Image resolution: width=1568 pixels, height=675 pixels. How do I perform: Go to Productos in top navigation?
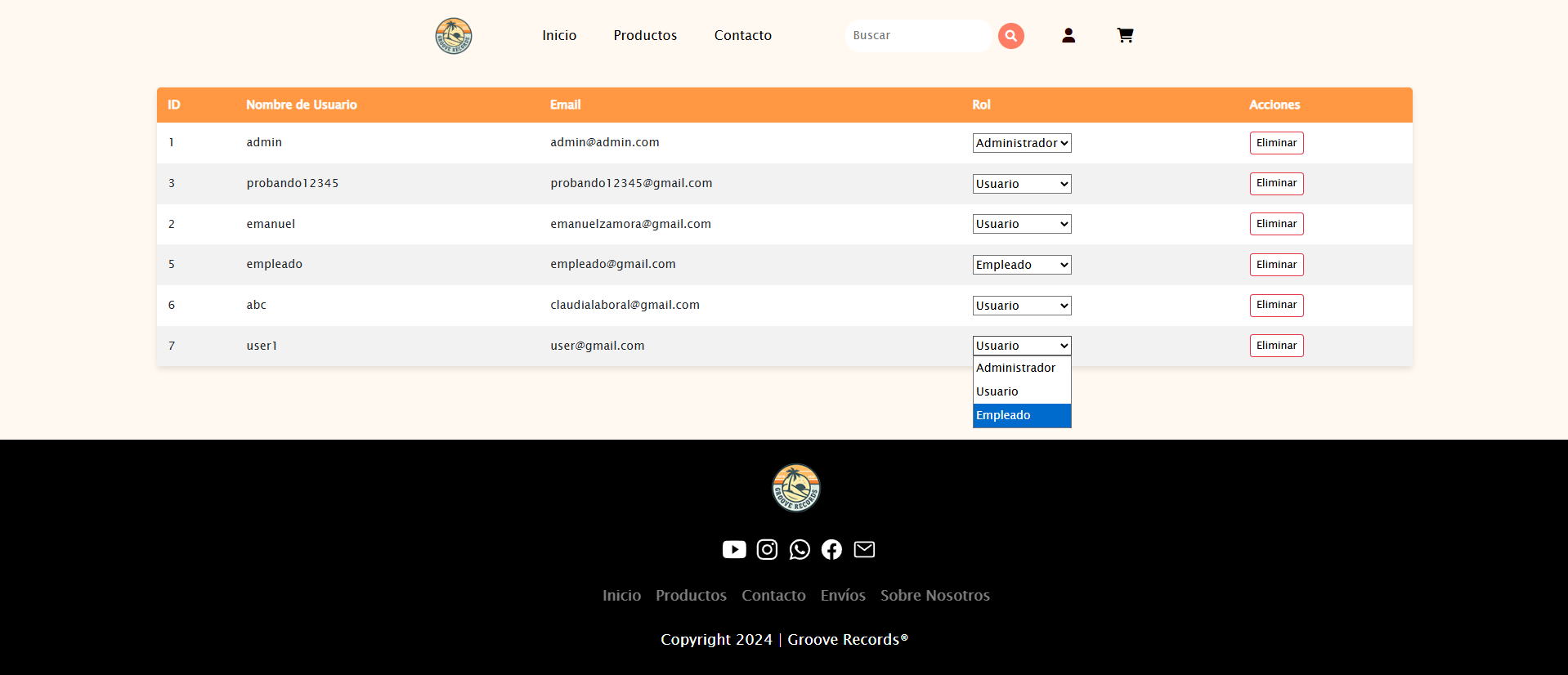point(645,35)
